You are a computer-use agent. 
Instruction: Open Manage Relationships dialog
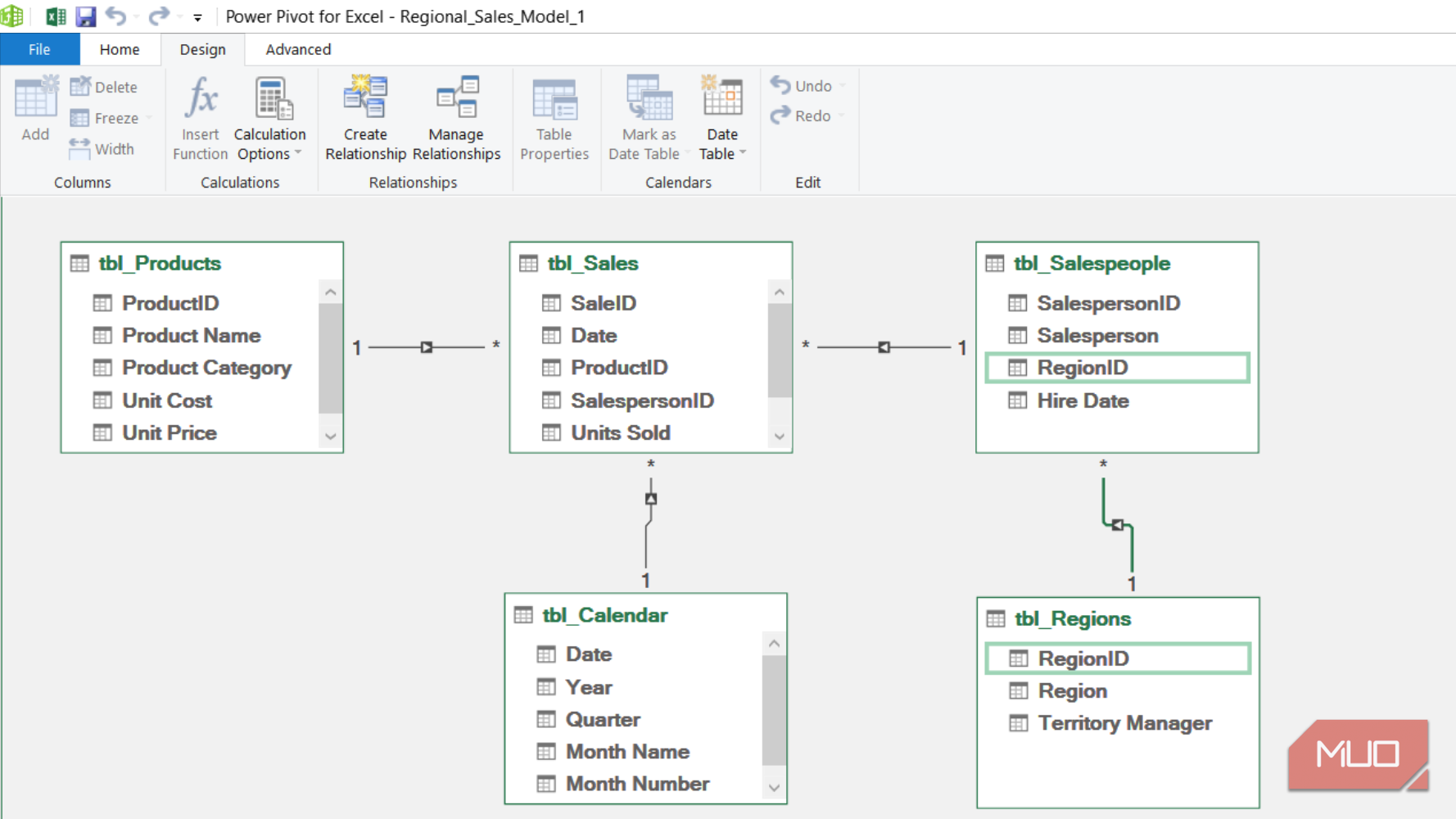click(x=457, y=119)
